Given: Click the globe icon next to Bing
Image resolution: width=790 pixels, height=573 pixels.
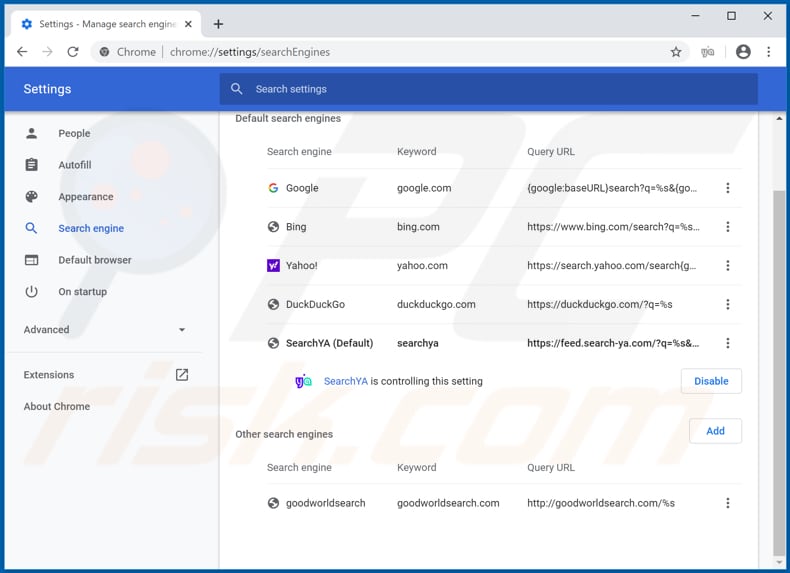Looking at the screenshot, I should coord(273,227).
